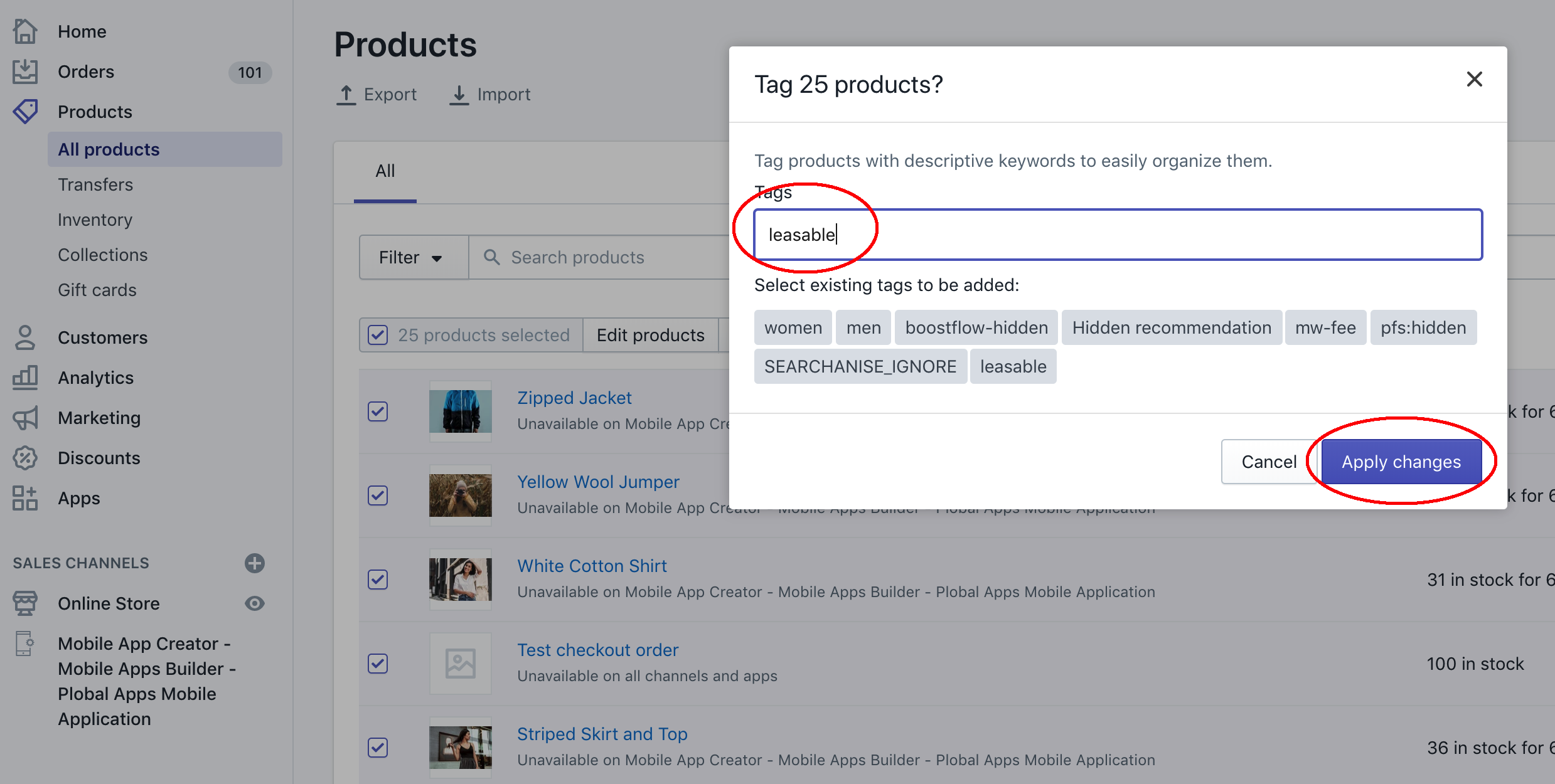Open Orders via the inbox icon
1555x784 pixels.
(25, 72)
